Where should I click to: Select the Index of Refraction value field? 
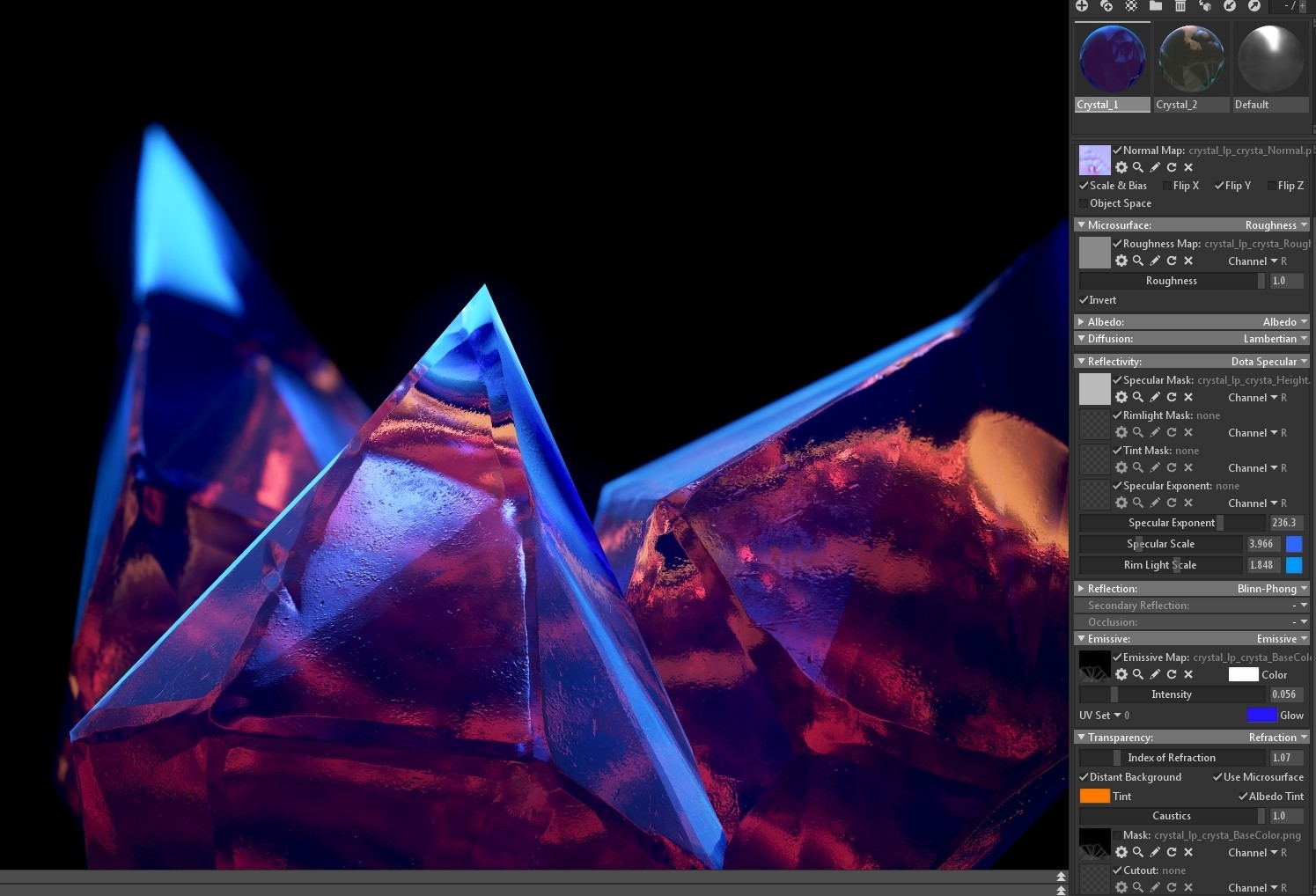coord(1284,758)
